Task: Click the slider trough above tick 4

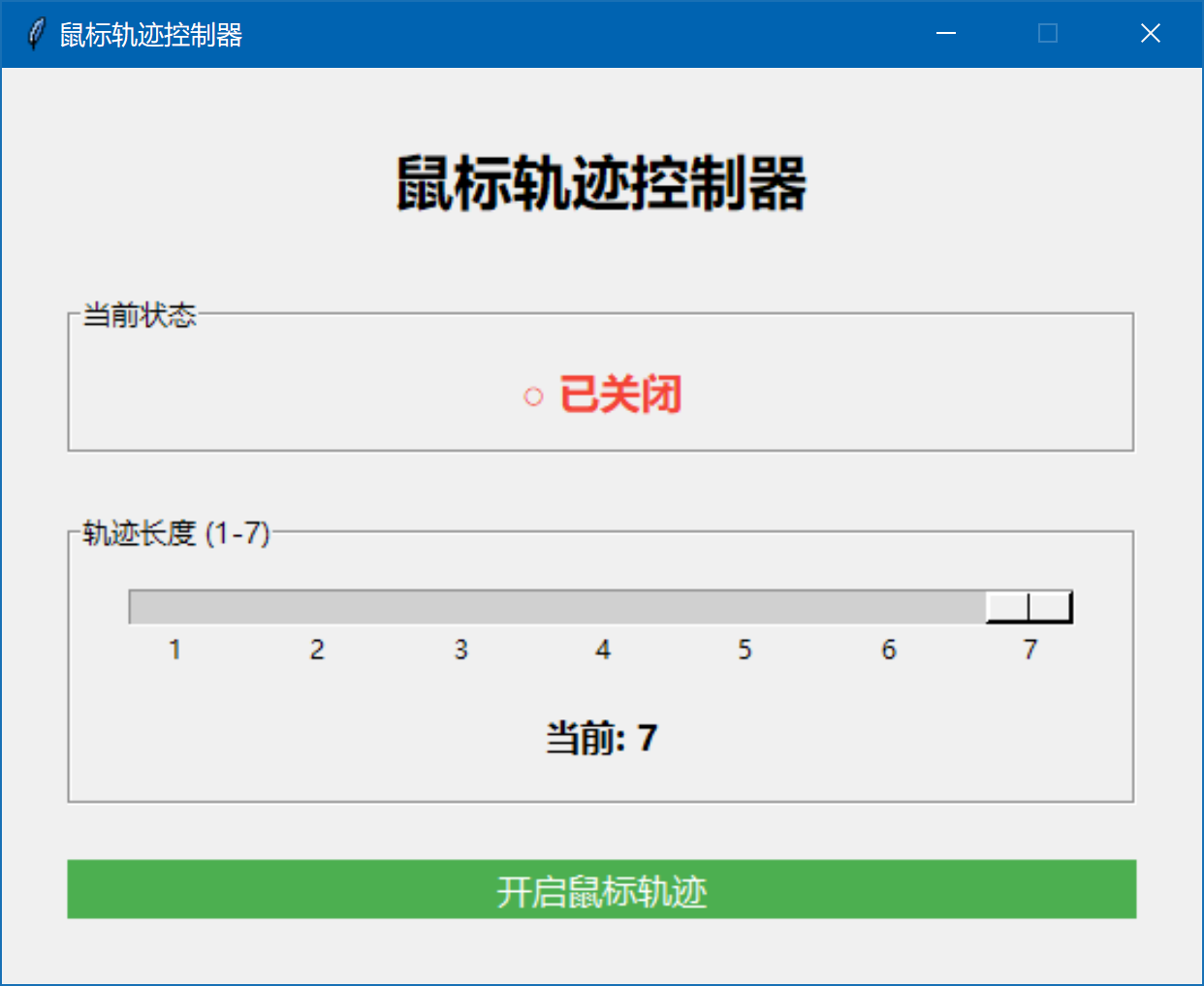Action: (602, 607)
